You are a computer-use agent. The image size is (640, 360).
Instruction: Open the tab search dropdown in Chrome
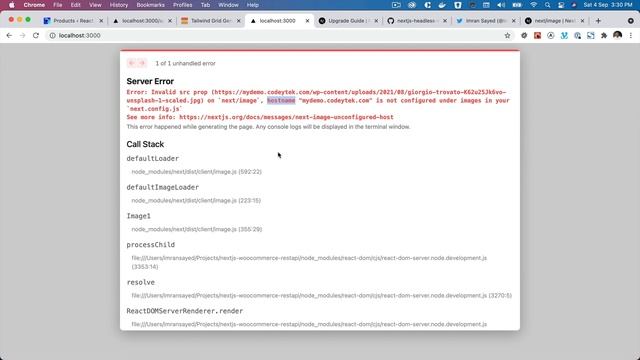(631, 20)
